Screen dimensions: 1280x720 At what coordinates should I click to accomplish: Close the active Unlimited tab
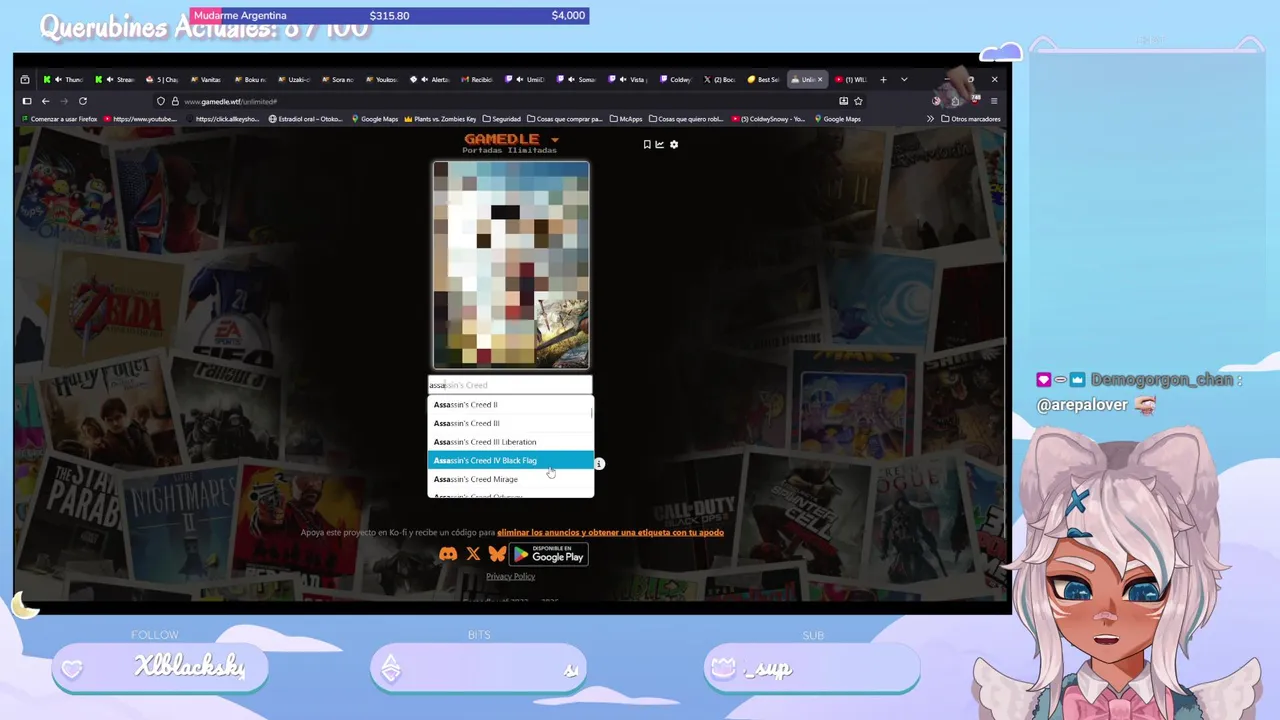819,79
